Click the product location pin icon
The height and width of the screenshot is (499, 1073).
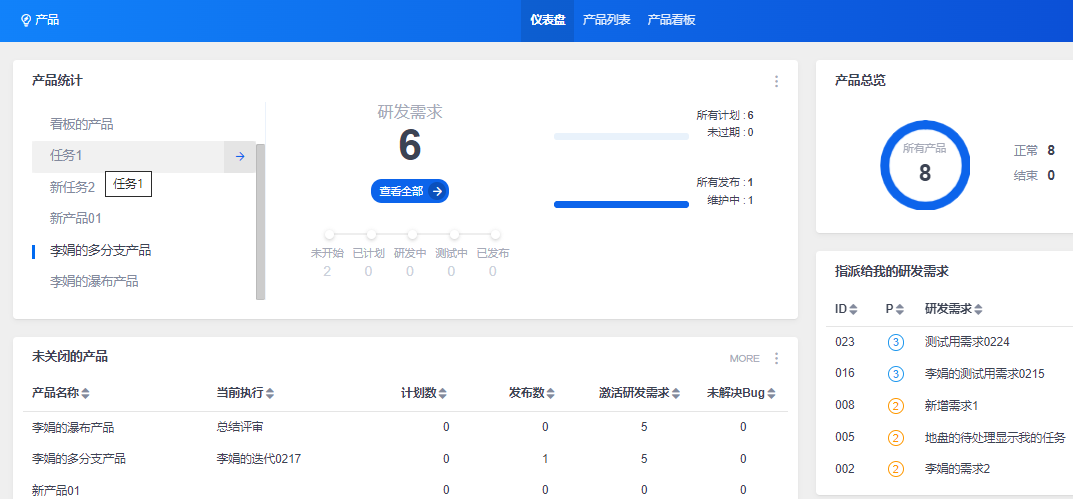(x=26, y=20)
